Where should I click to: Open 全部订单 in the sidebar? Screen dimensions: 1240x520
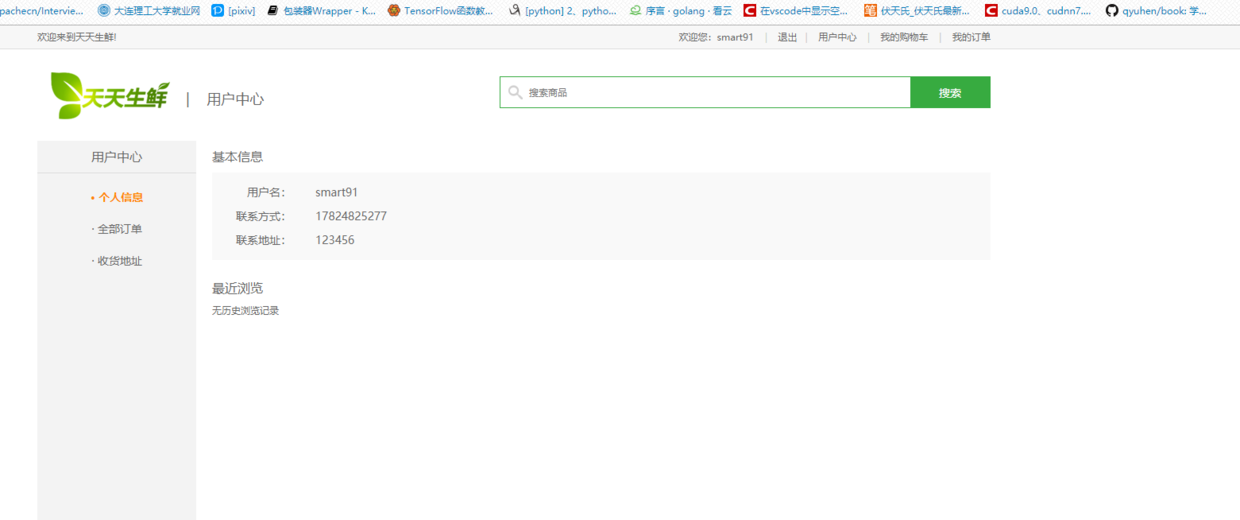pyautogui.click(x=120, y=229)
